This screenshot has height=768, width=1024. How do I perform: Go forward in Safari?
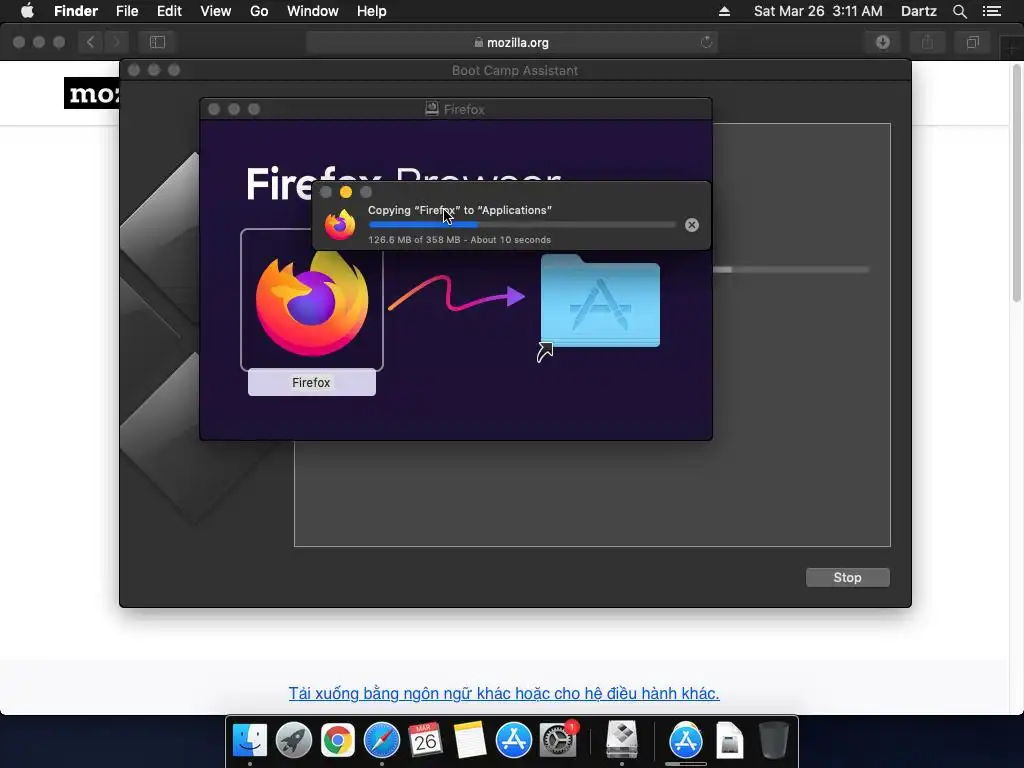(116, 42)
